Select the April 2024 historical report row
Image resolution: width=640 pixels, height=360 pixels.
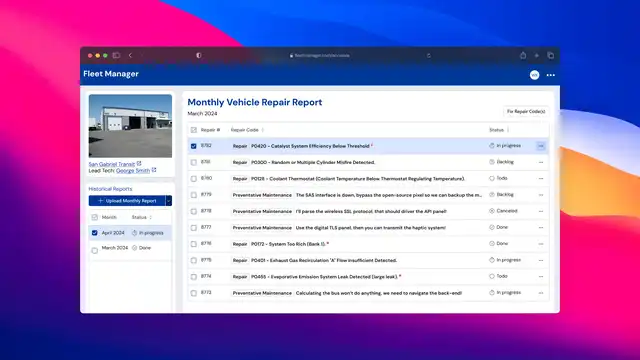coord(130,233)
